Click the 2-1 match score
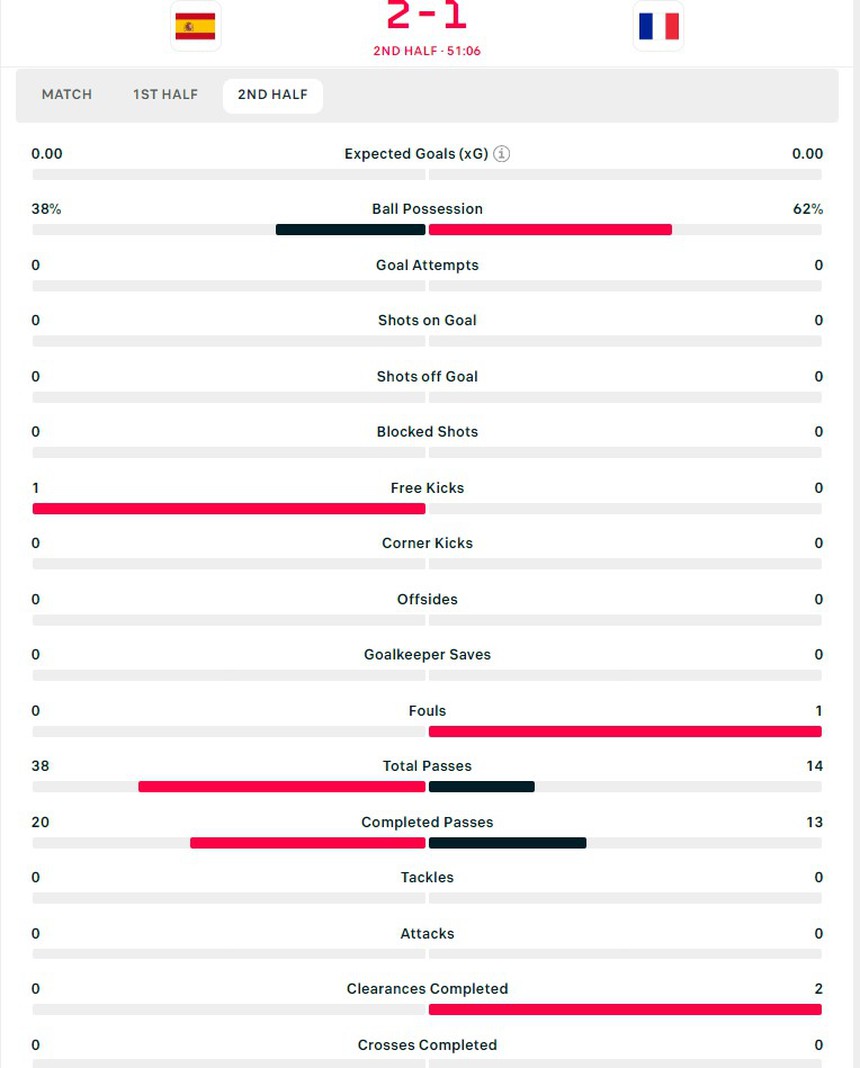 (427, 17)
